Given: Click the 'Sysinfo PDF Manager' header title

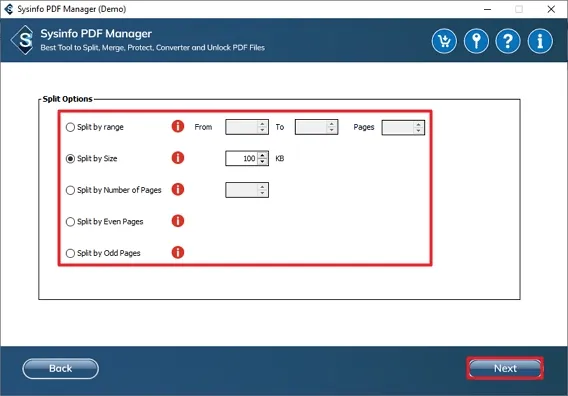Looking at the screenshot, I should coord(96,34).
